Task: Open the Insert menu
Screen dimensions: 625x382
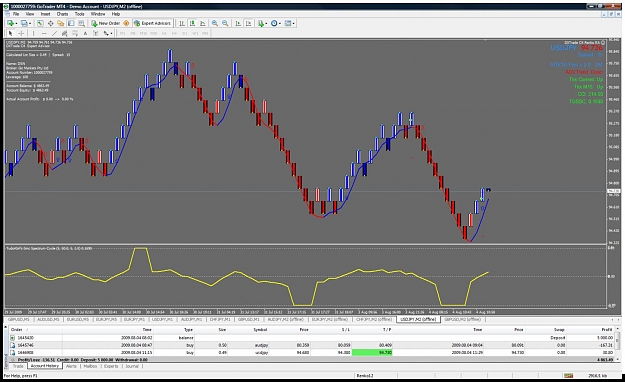Action: (x=45, y=14)
